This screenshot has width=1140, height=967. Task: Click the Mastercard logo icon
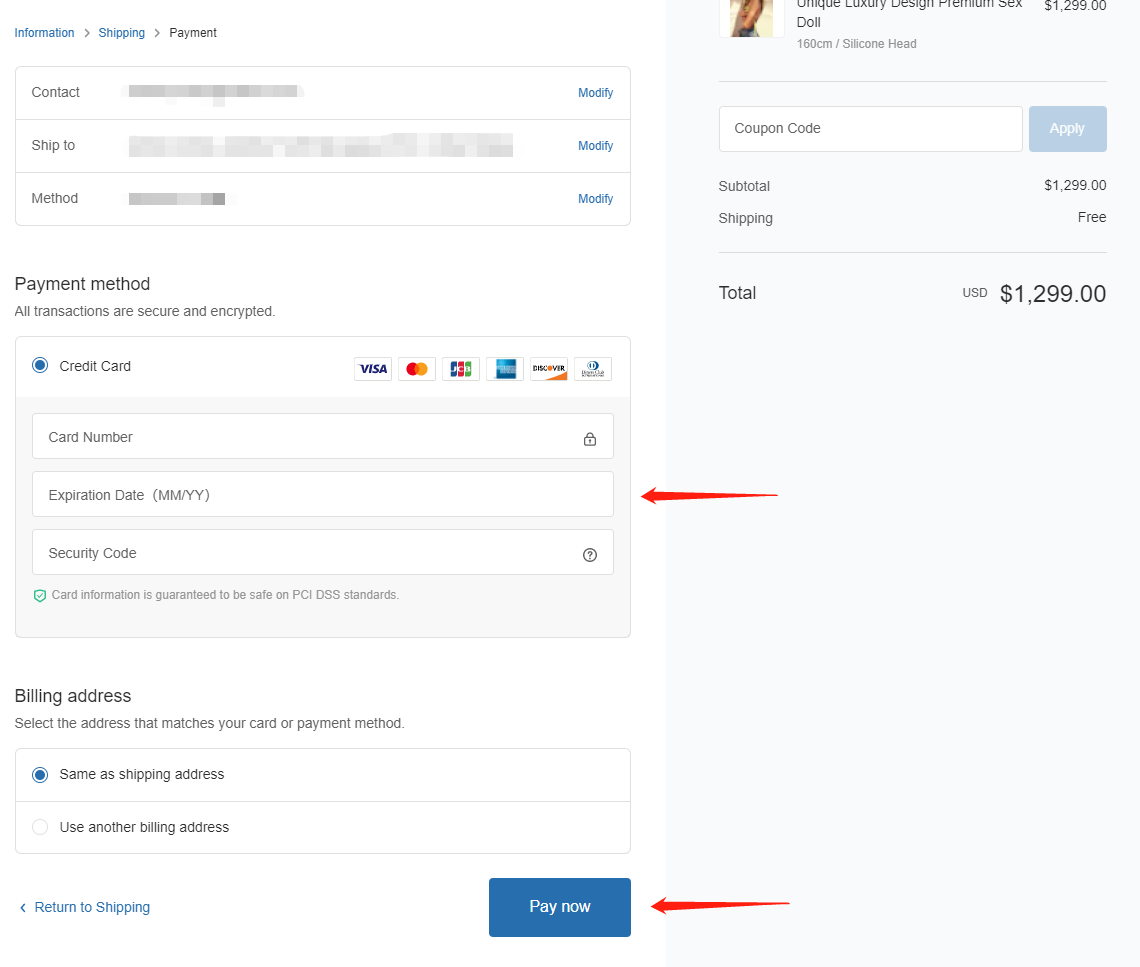coord(417,369)
